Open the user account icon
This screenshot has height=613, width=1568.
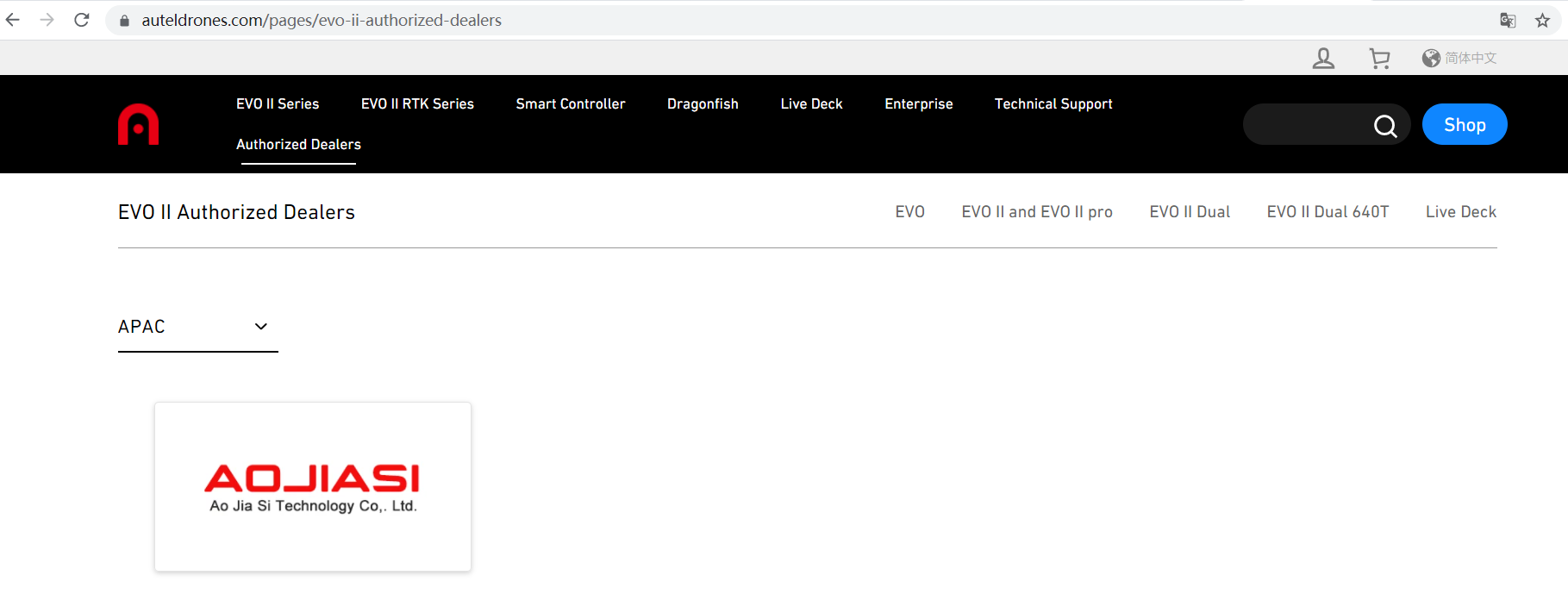(x=1323, y=58)
